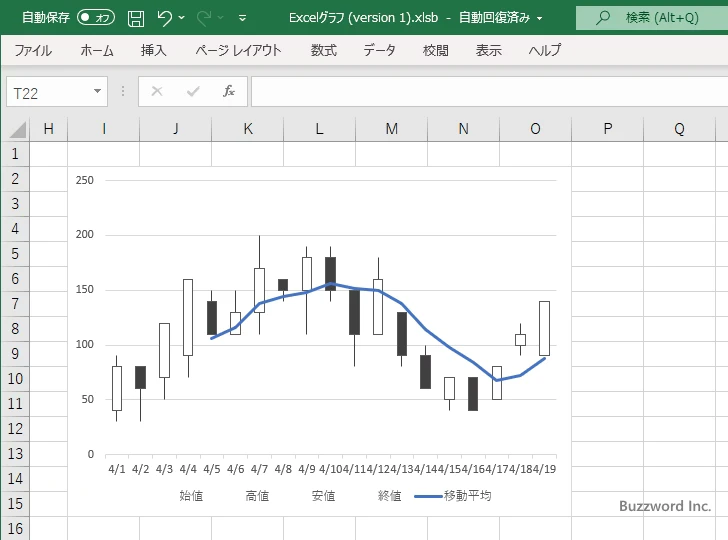Open the 数式 ribbon tab
The height and width of the screenshot is (540, 728).
(324, 50)
